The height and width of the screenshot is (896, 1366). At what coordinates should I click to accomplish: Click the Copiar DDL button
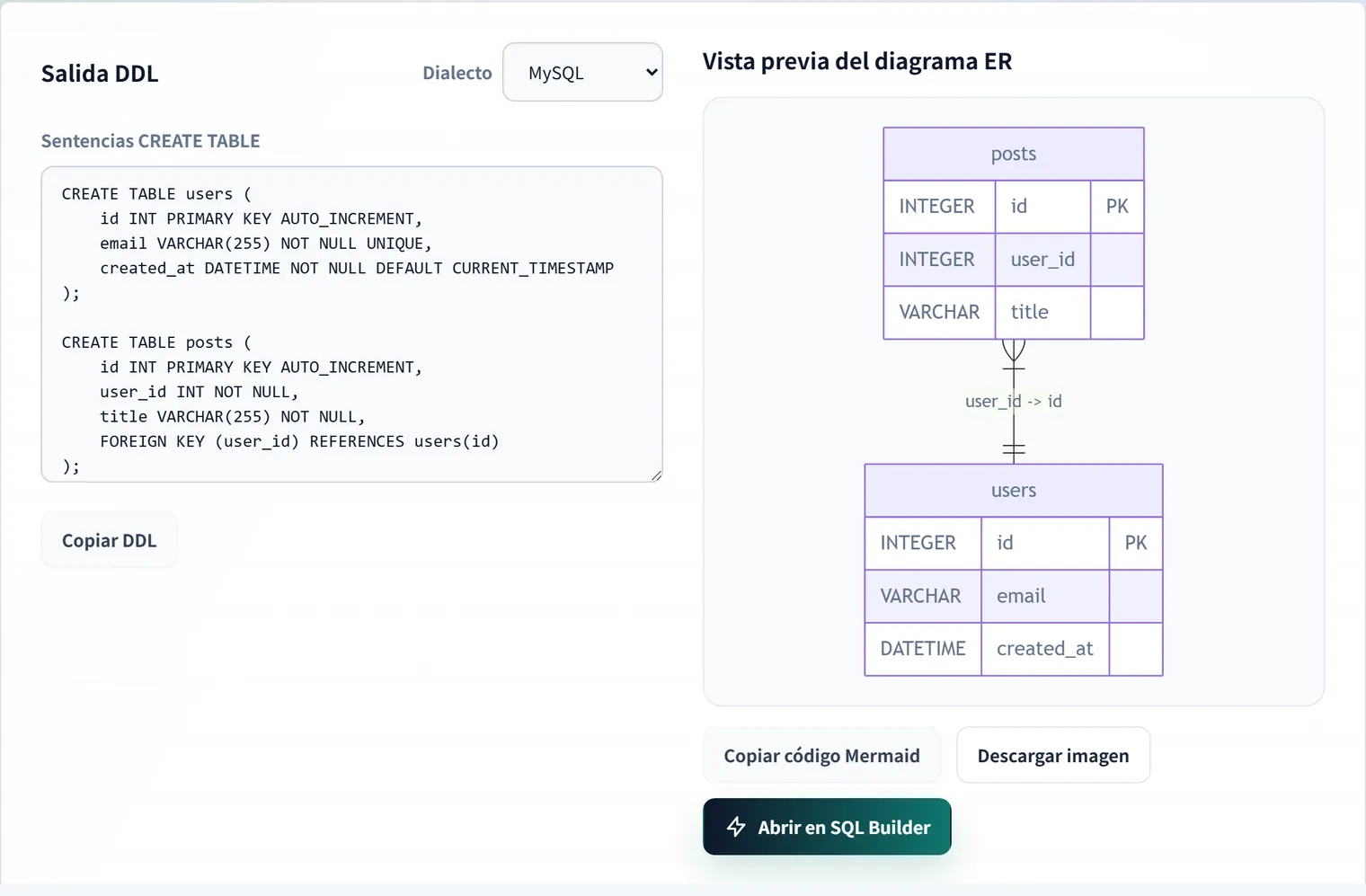[x=109, y=540]
